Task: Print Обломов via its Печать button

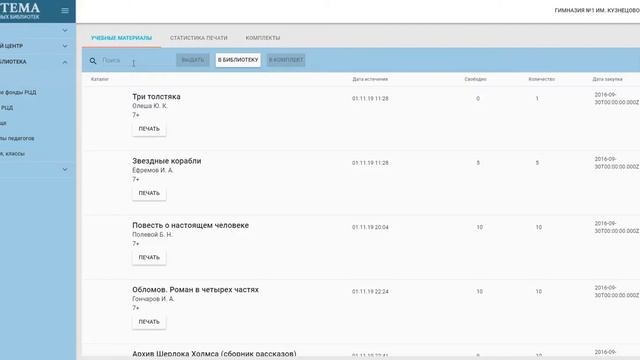Action: click(149, 322)
